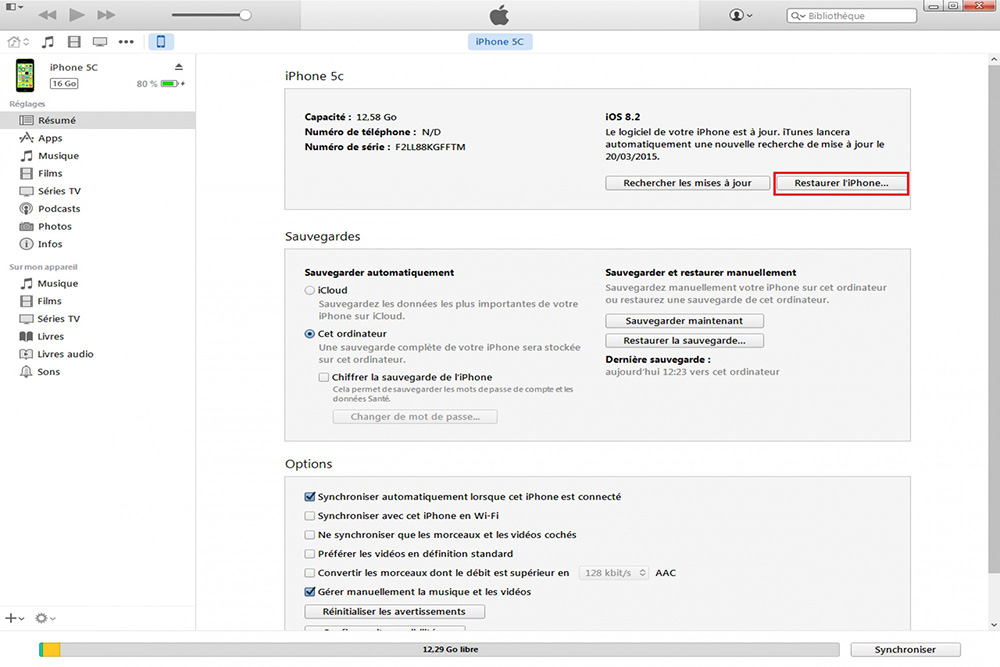Enable Synchroniser avec cet iPhone en Wi-Fi
1000x667 pixels.
point(309,516)
